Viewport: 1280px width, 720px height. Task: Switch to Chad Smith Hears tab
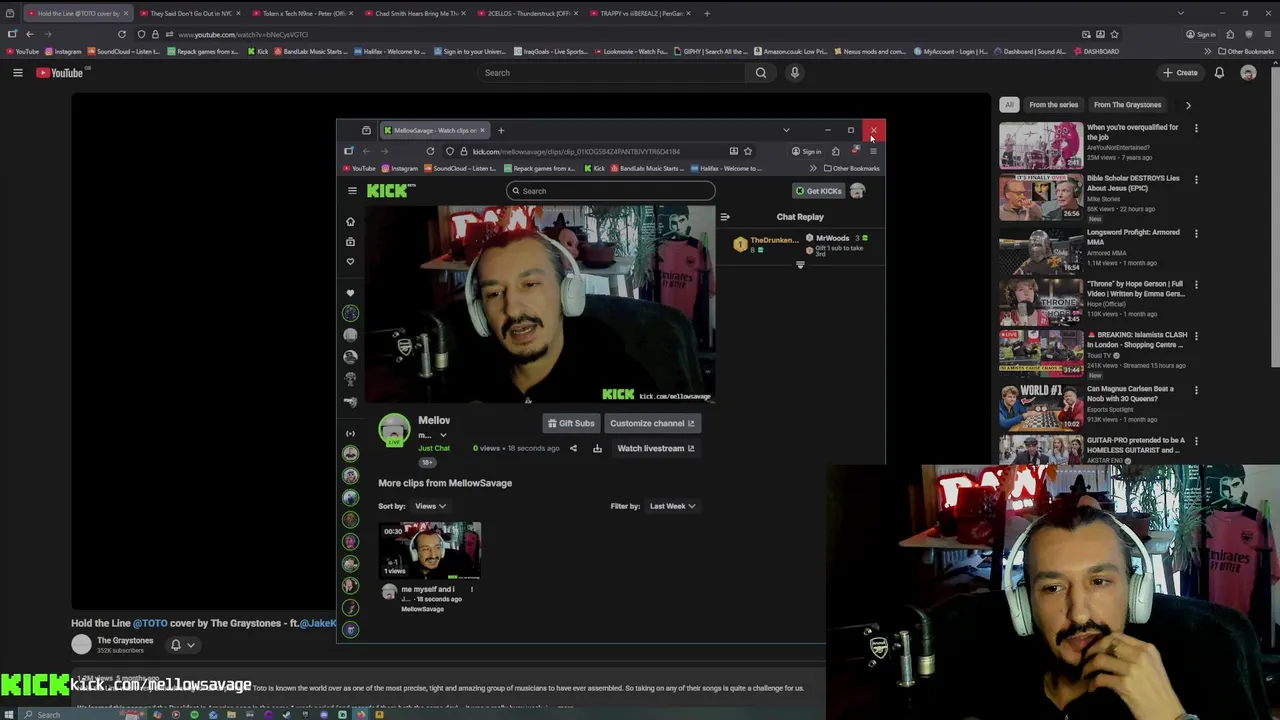click(416, 14)
